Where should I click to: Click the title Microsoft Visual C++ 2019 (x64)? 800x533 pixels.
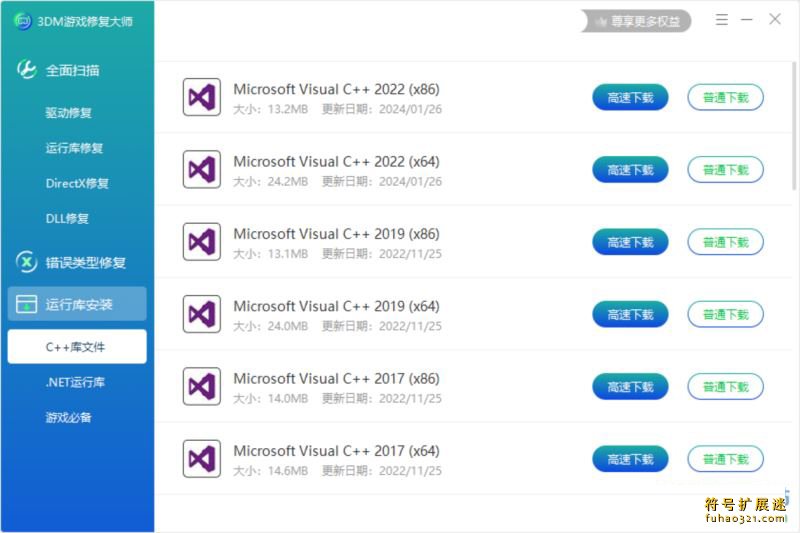(336, 307)
